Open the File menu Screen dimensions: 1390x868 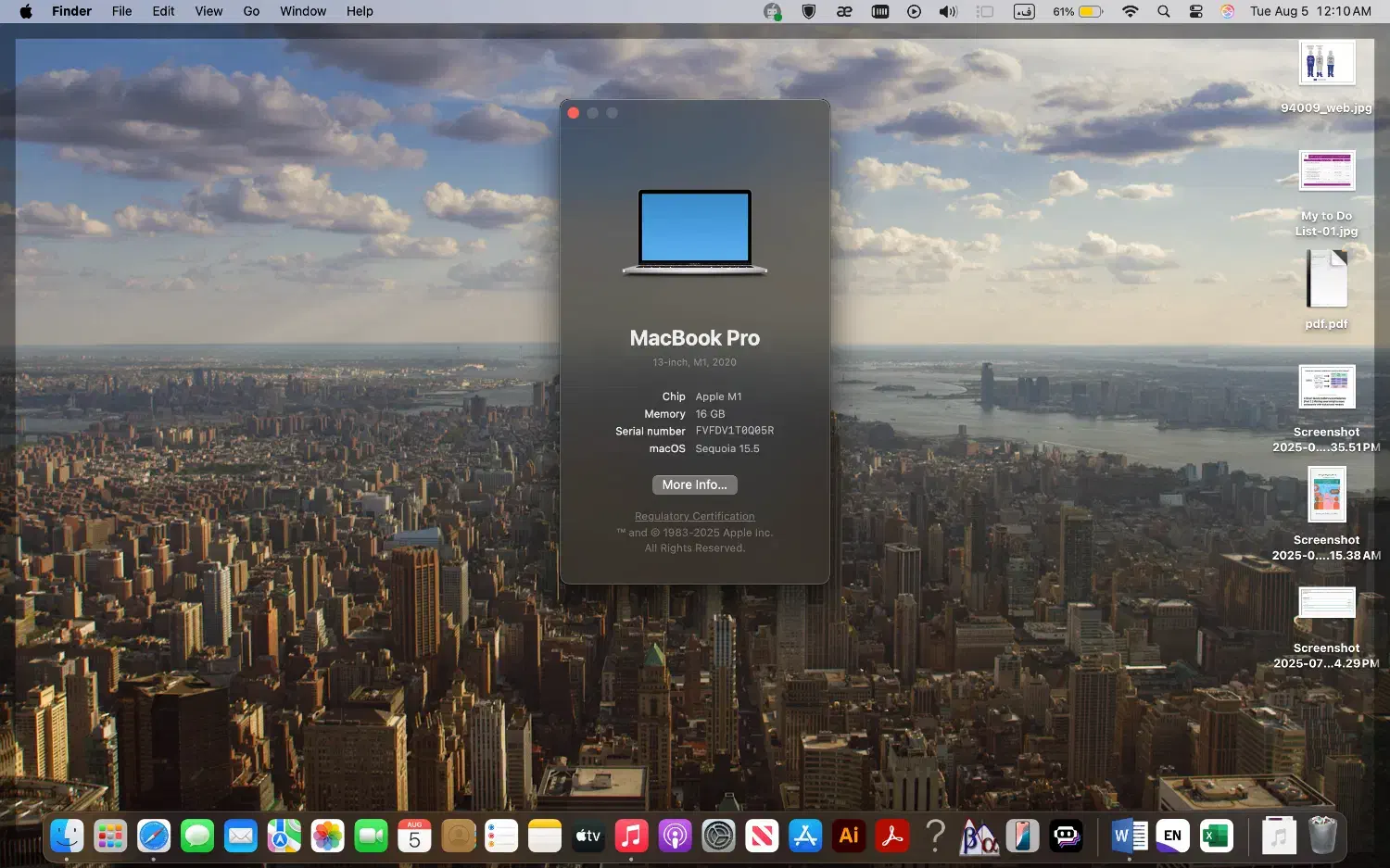tap(121, 11)
